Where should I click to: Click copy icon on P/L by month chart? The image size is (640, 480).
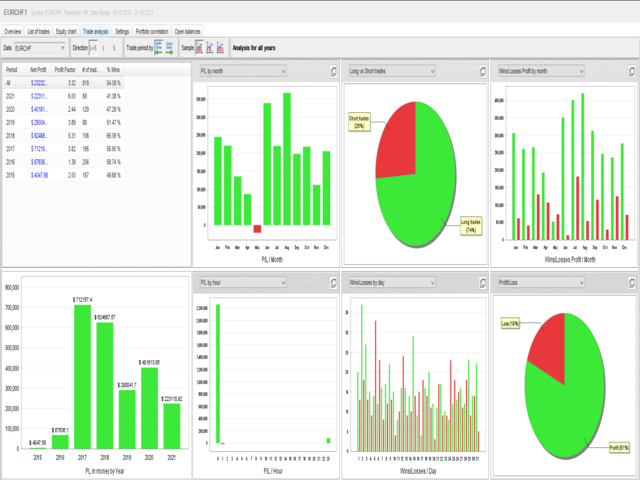pos(332,72)
